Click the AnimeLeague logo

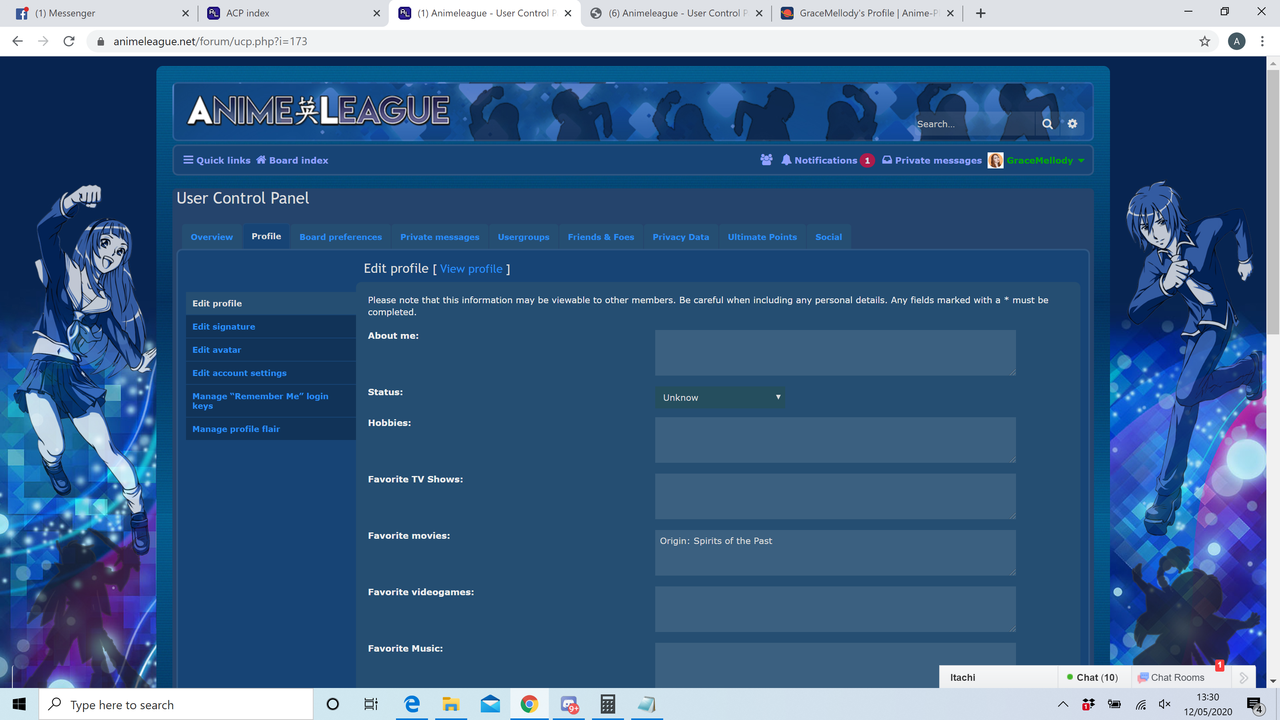(x=318, y=110)
